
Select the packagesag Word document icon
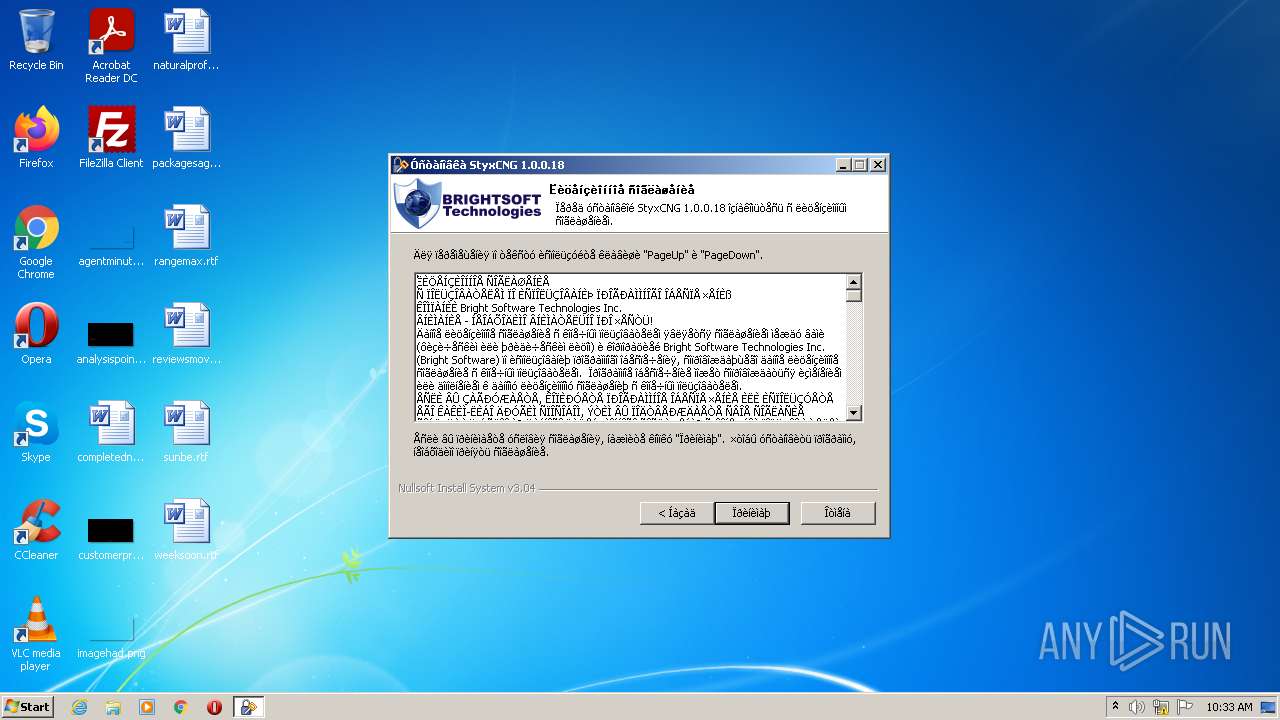(186, 137)
